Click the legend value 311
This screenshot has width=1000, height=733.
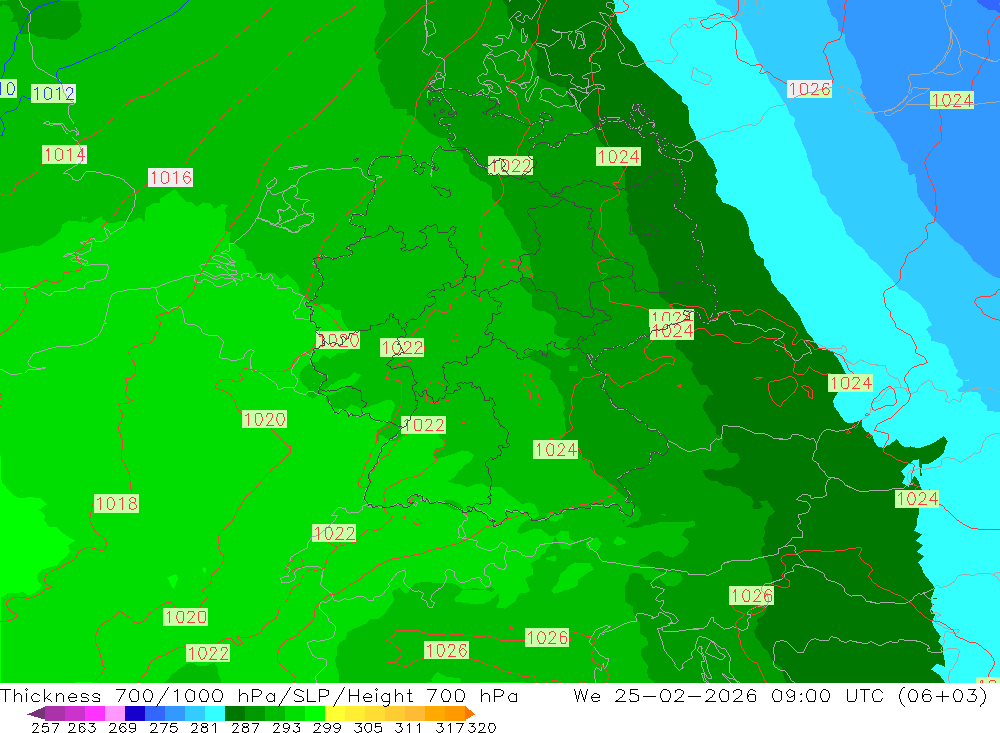(408, 727)
